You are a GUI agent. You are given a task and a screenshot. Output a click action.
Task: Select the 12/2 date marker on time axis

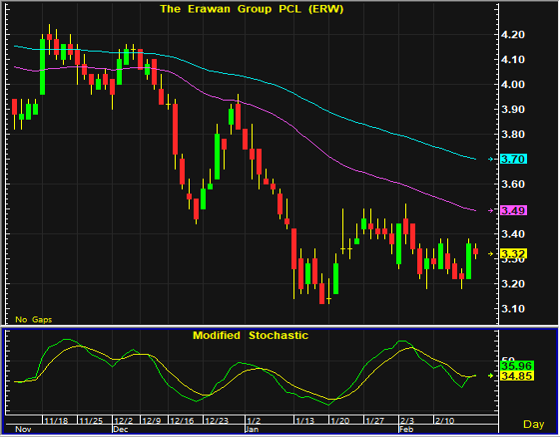[124, 421]
